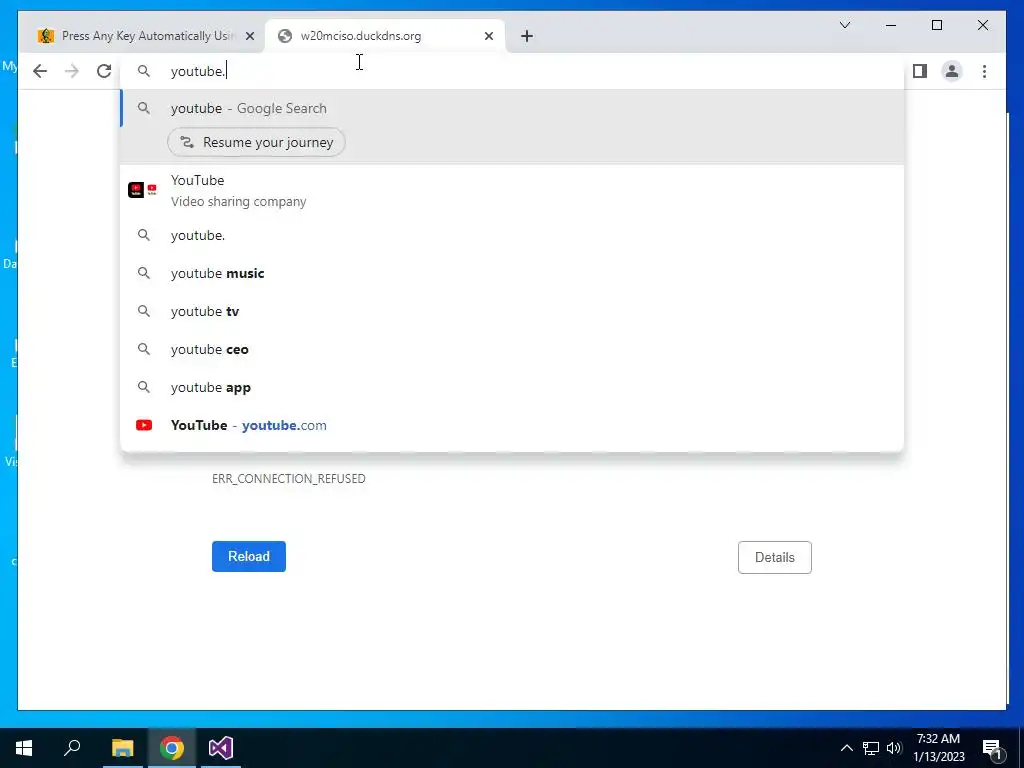
Task: Select the w20mciso.duckdns.org tab
Action: tap(385, 36)
